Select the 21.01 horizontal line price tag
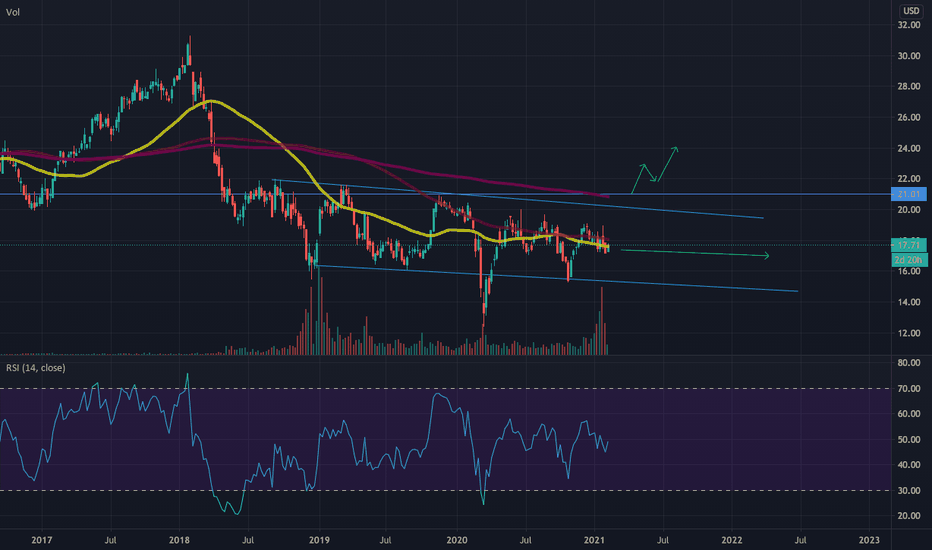The image size is (932, 550). 909,194
